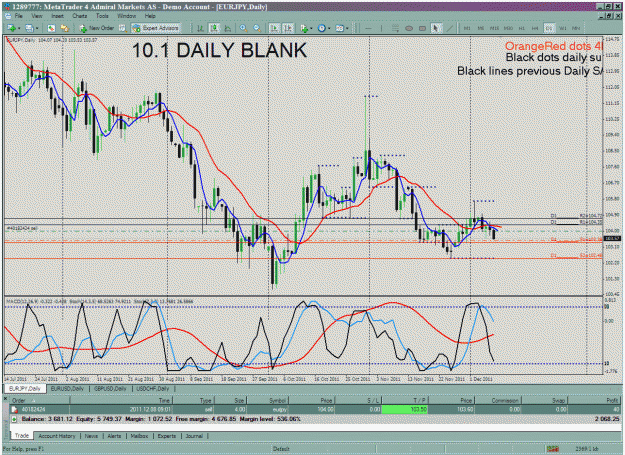Switch to the USDCHF,Daily chart tab
The height and width of the screenshot is (455, 625).
click(x=153, y=388)
